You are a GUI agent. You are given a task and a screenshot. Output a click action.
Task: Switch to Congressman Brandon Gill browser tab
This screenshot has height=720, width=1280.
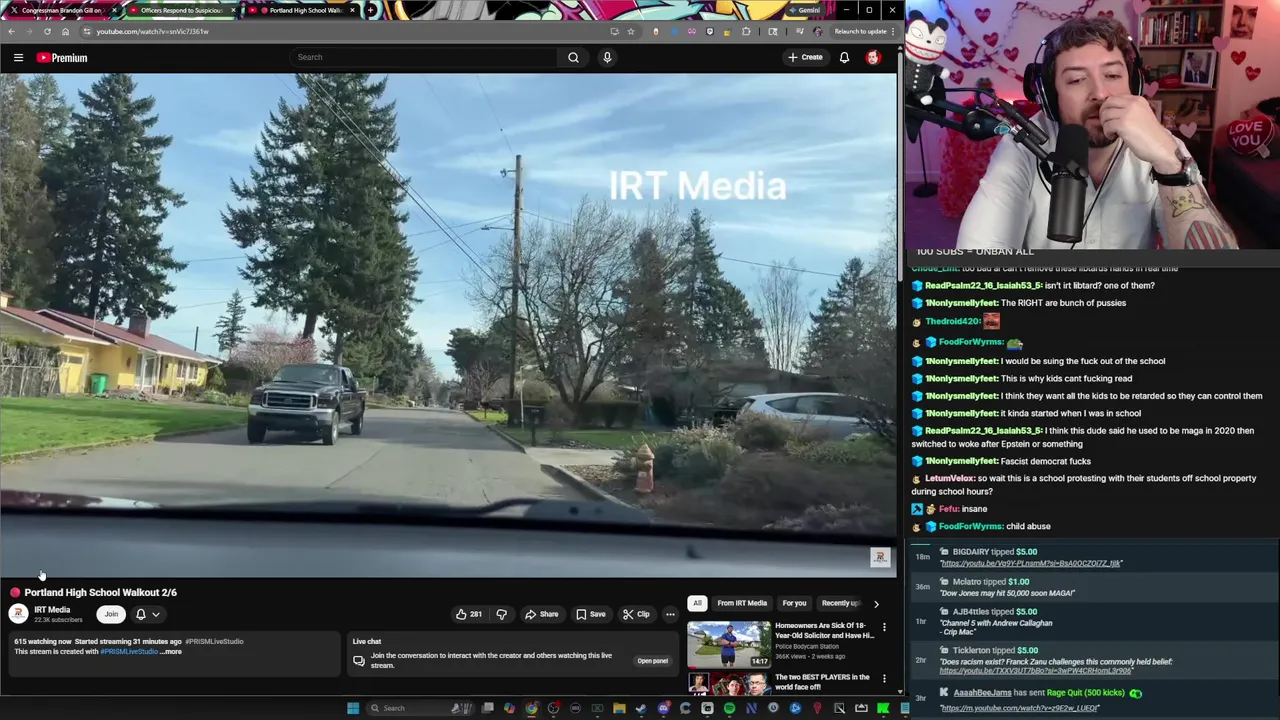[x=60, y=10]
